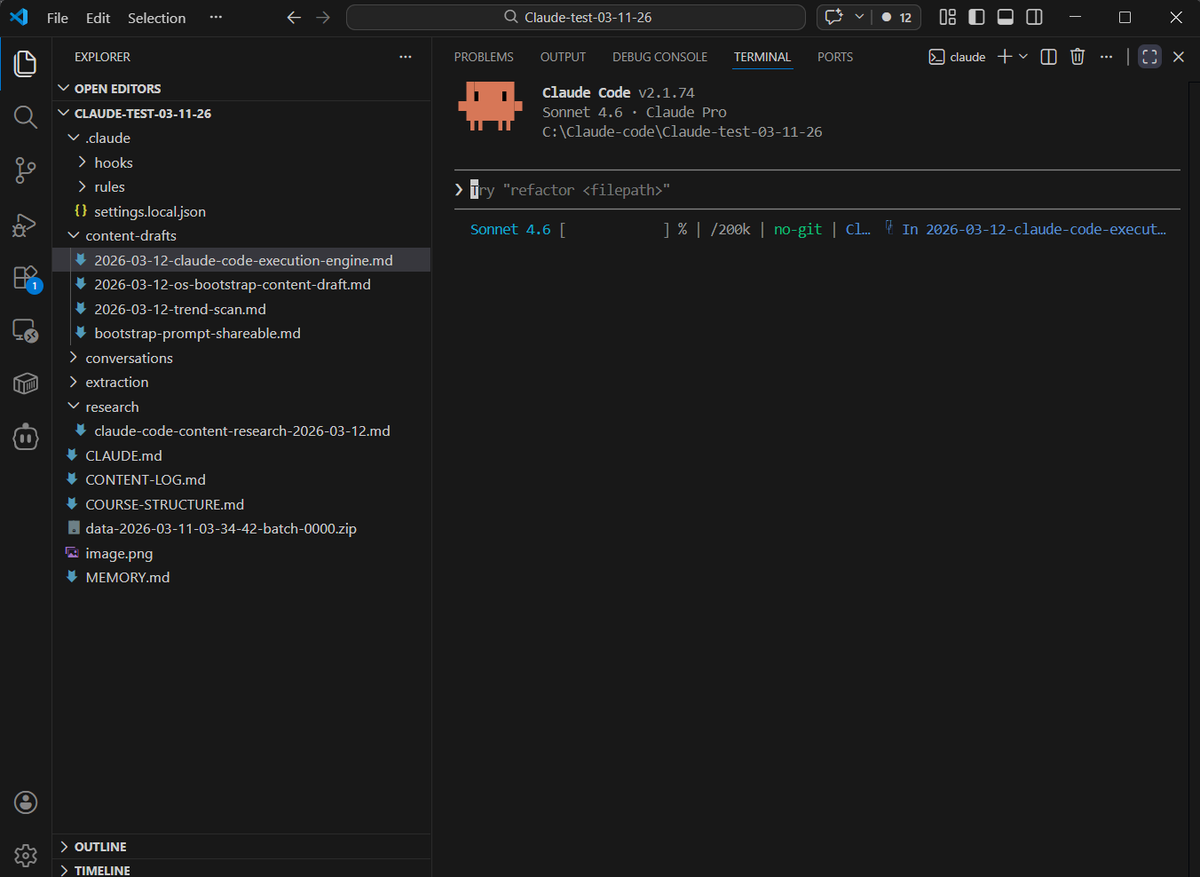Split the terminal

[x=1048, y=57]
